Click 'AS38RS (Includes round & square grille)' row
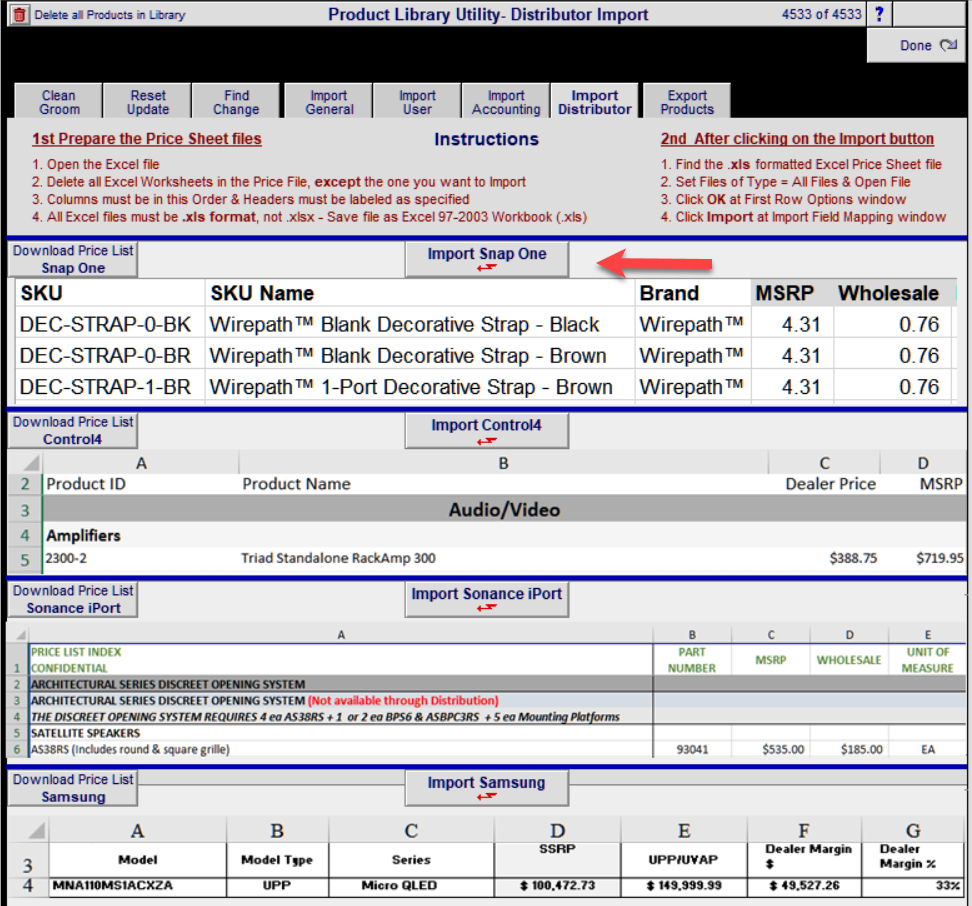This screenshot has width=972, height=906. point(340,749)
